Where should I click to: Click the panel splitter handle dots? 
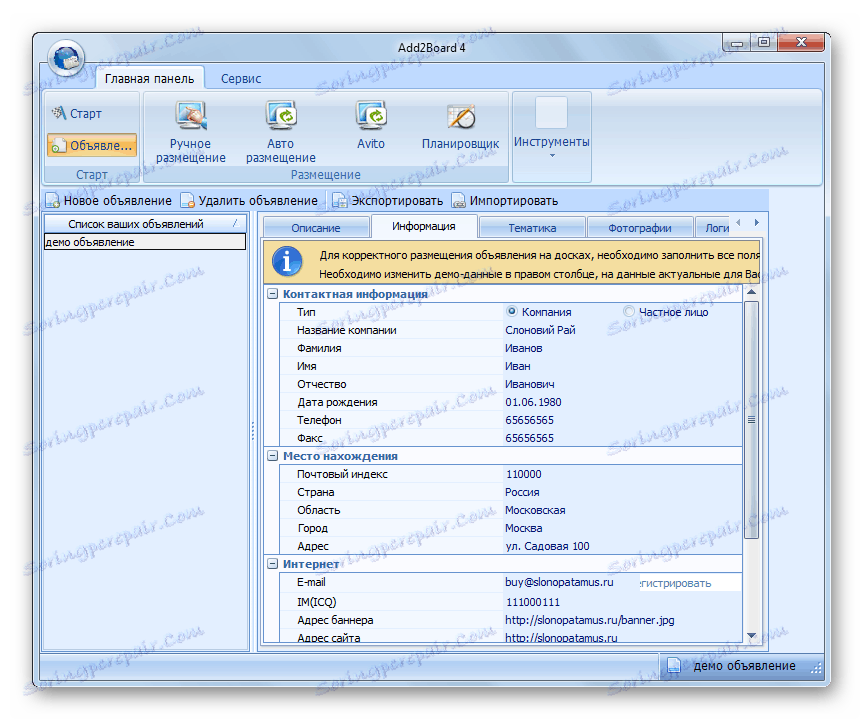coord(253,431)
